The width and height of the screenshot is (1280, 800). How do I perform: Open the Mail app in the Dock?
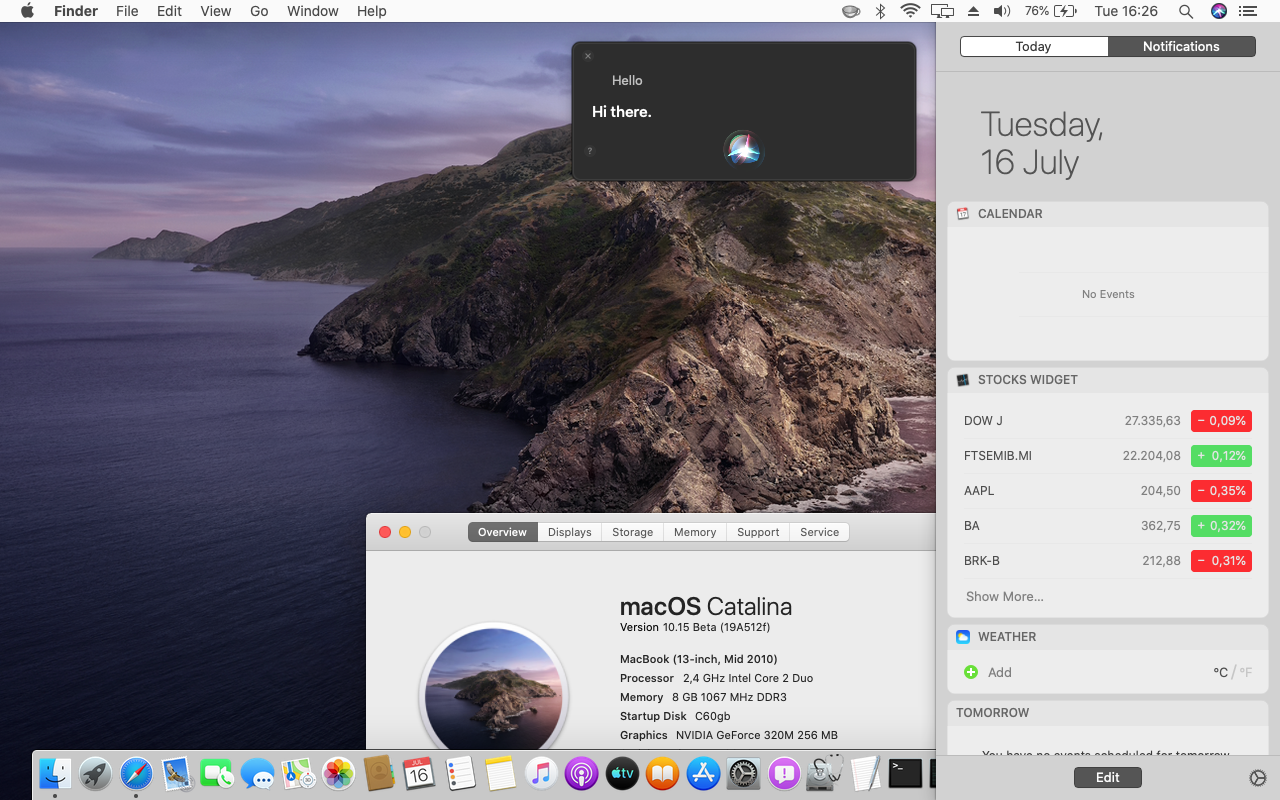coord(177,773)
